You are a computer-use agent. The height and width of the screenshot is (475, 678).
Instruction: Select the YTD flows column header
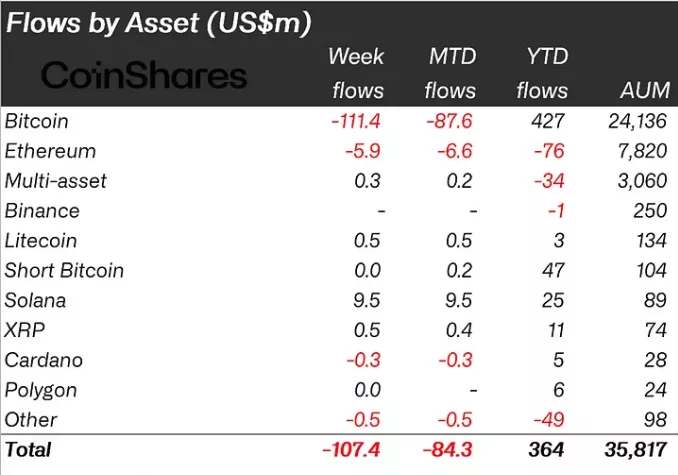(x=541, y=73)
